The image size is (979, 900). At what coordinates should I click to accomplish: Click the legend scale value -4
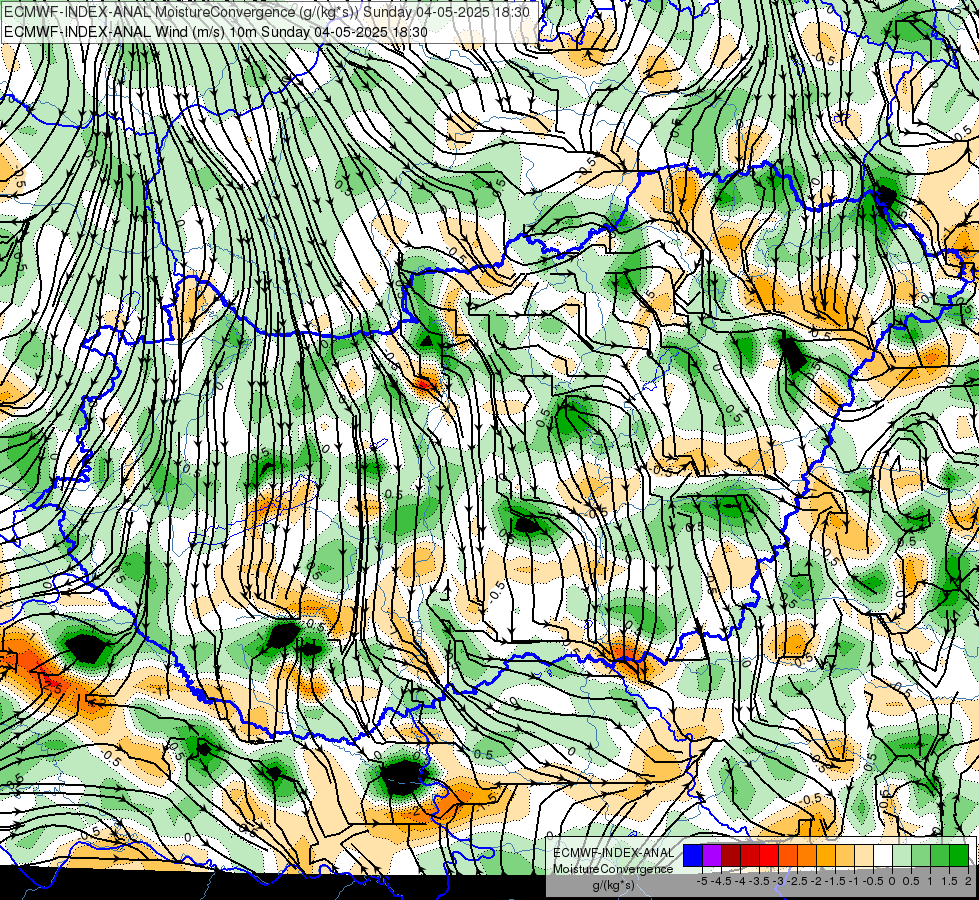click(740, 881)
